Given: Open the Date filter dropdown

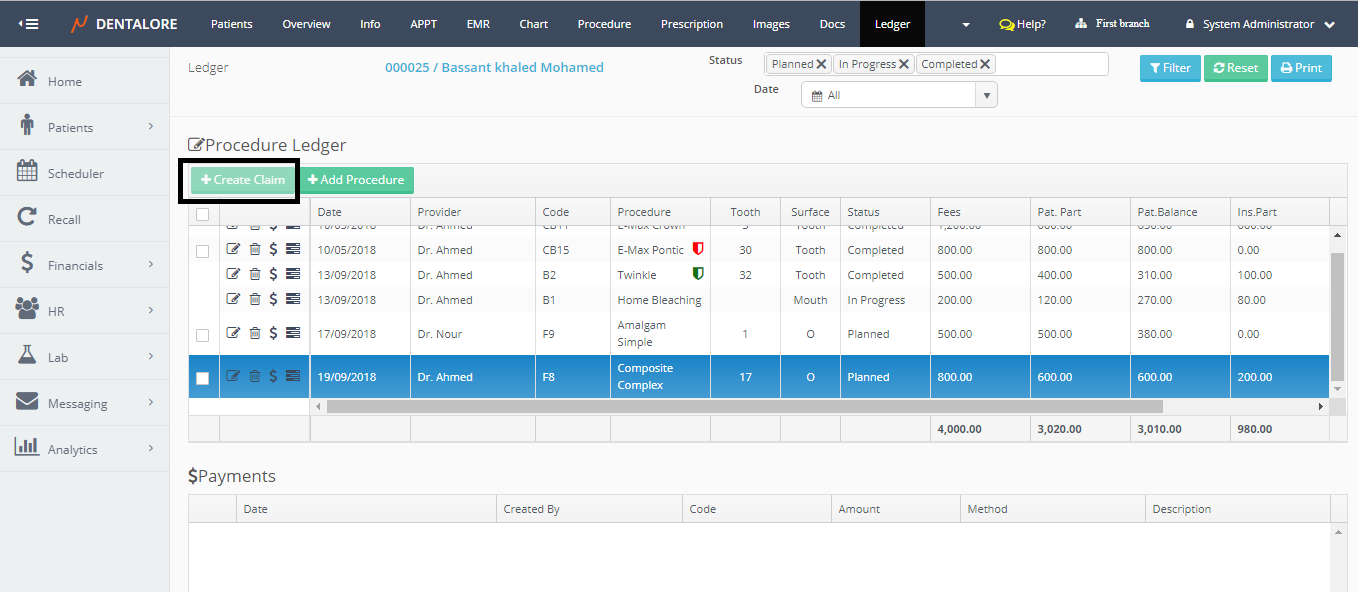Looking at the screenshot, I should [987, 95].
